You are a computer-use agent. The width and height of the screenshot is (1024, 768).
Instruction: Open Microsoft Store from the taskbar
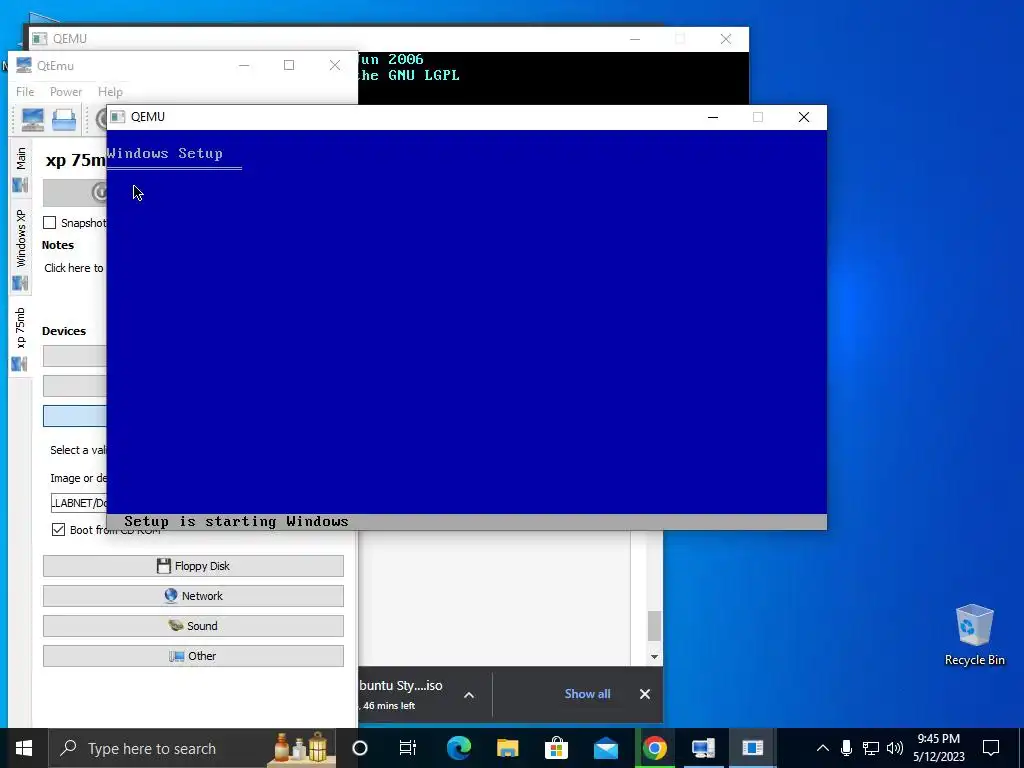click(556, 748)
